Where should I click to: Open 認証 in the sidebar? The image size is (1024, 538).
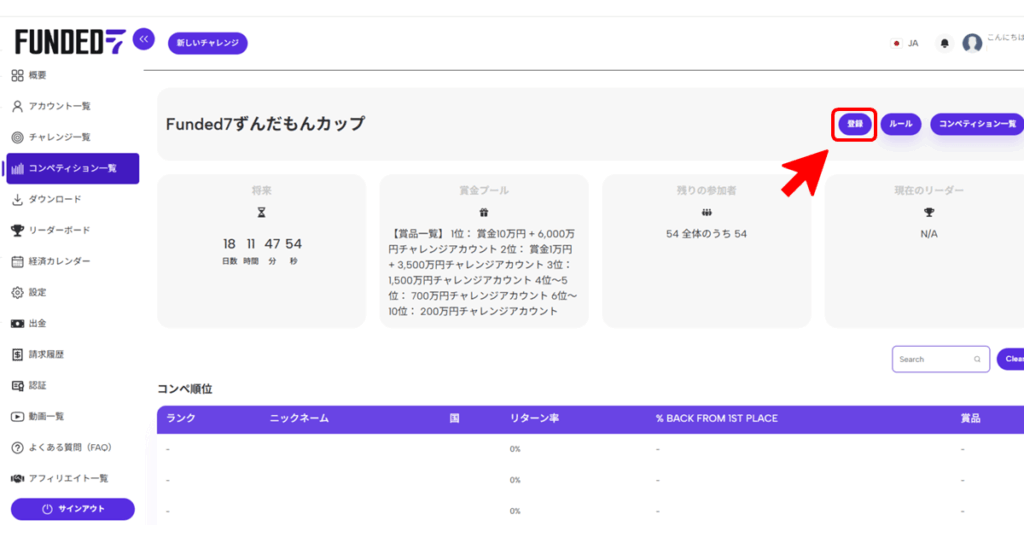(x=37, y=385)
